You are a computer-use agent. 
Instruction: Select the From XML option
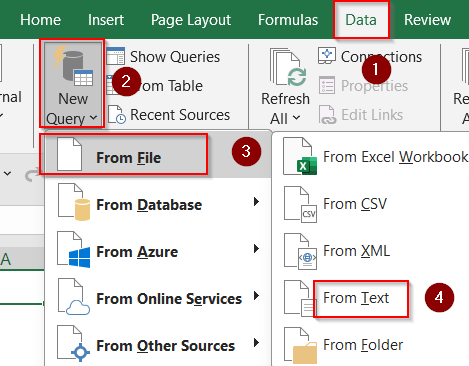(x=356, y=251)
